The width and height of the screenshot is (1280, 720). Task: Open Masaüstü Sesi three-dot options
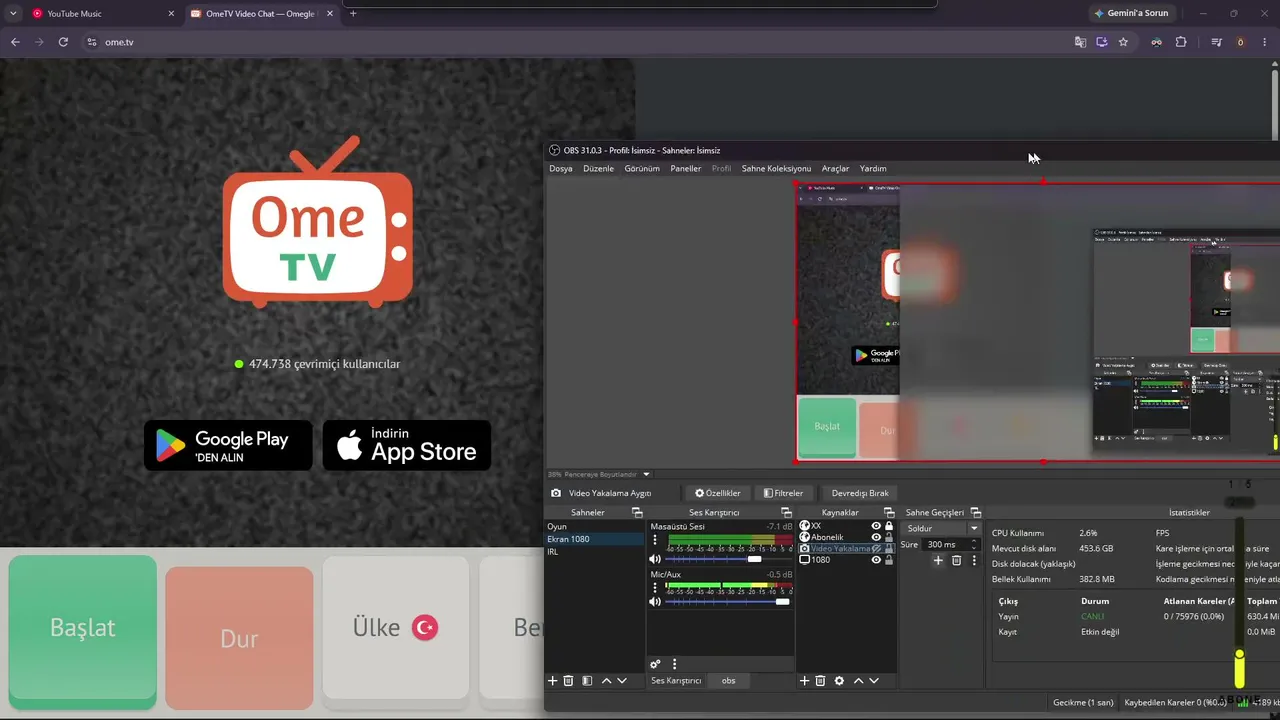point(655,540)
